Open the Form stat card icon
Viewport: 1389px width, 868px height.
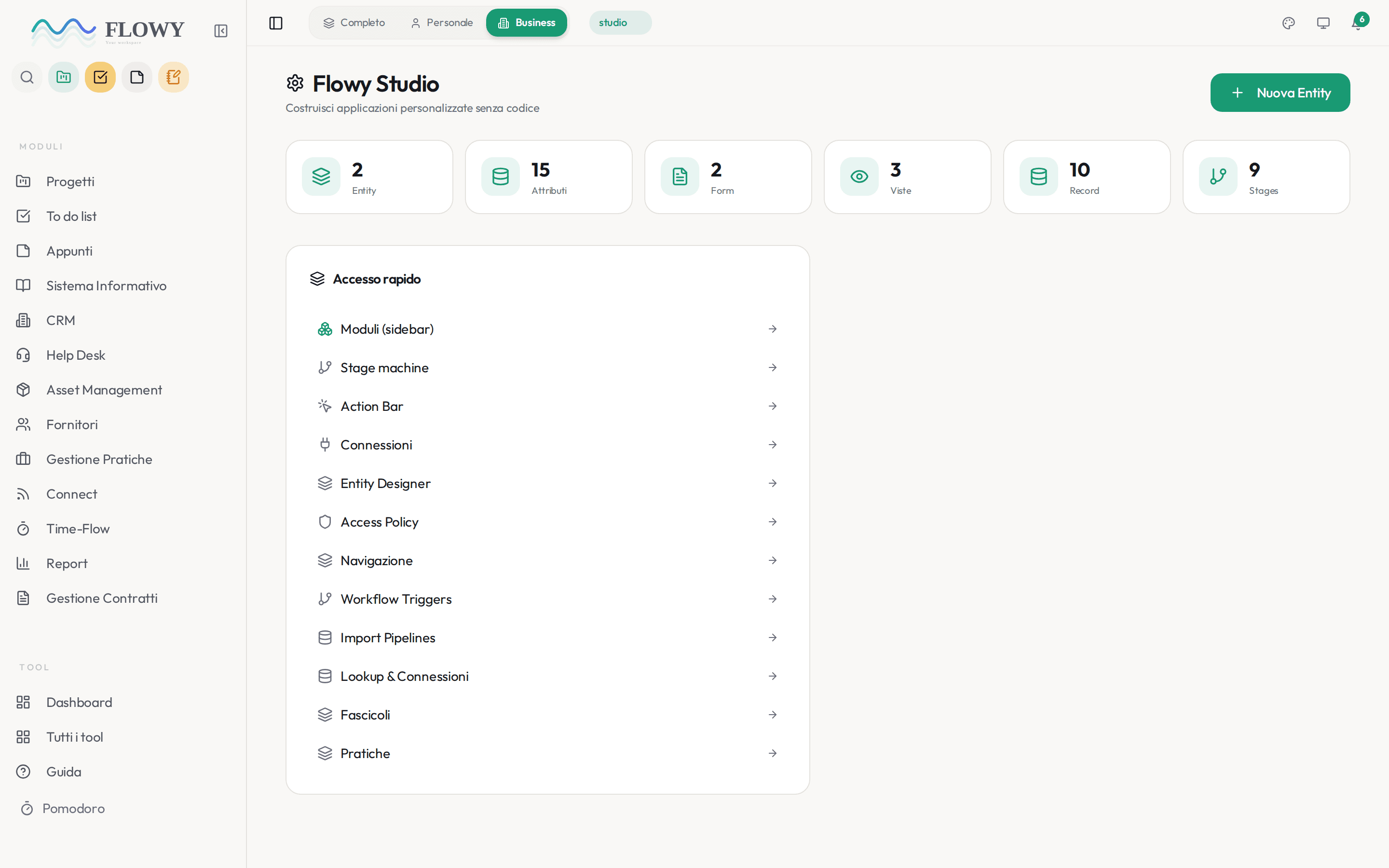(680, 177)
